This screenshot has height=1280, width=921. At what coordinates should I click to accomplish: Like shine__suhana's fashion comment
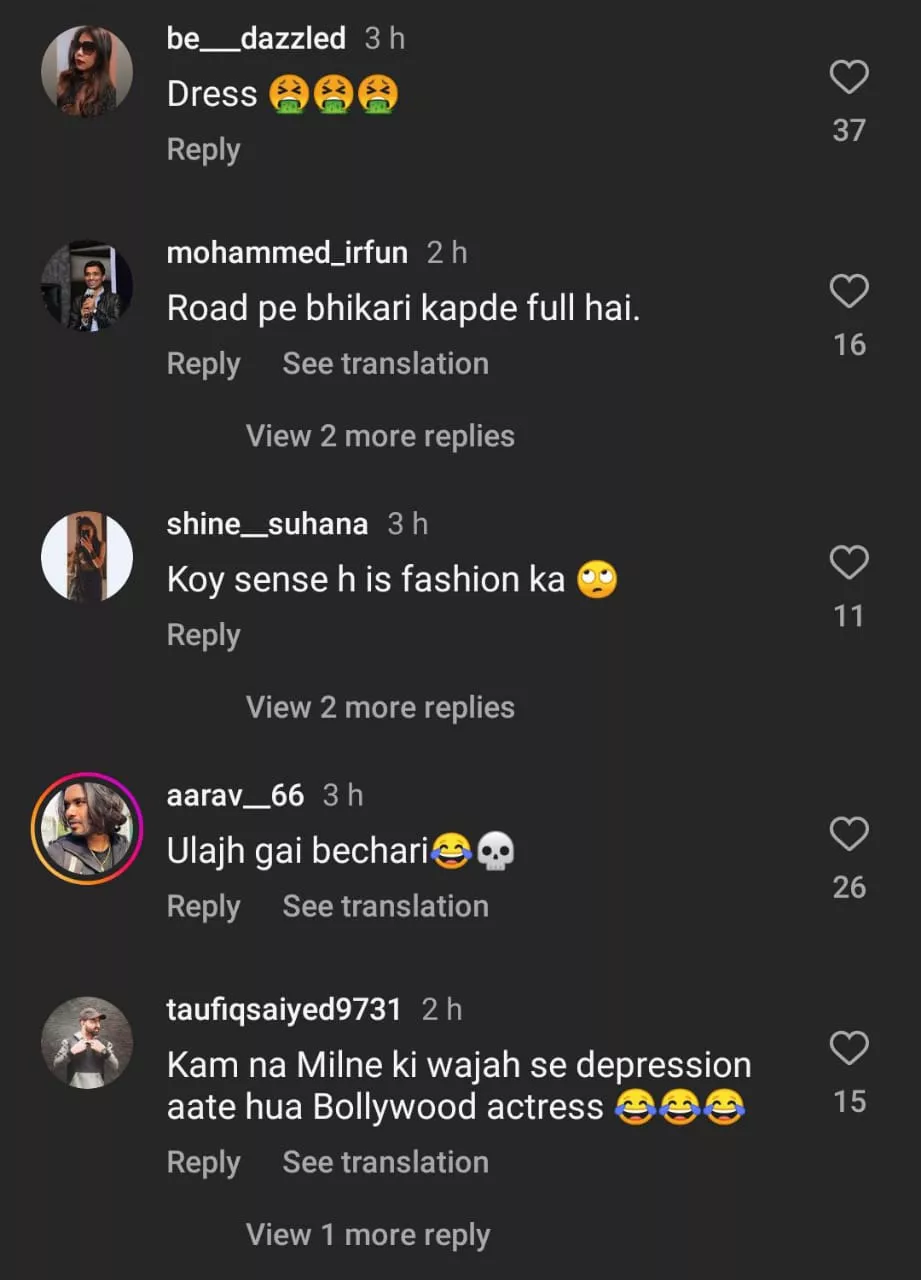pyautogui.click(x=849, y=563)
